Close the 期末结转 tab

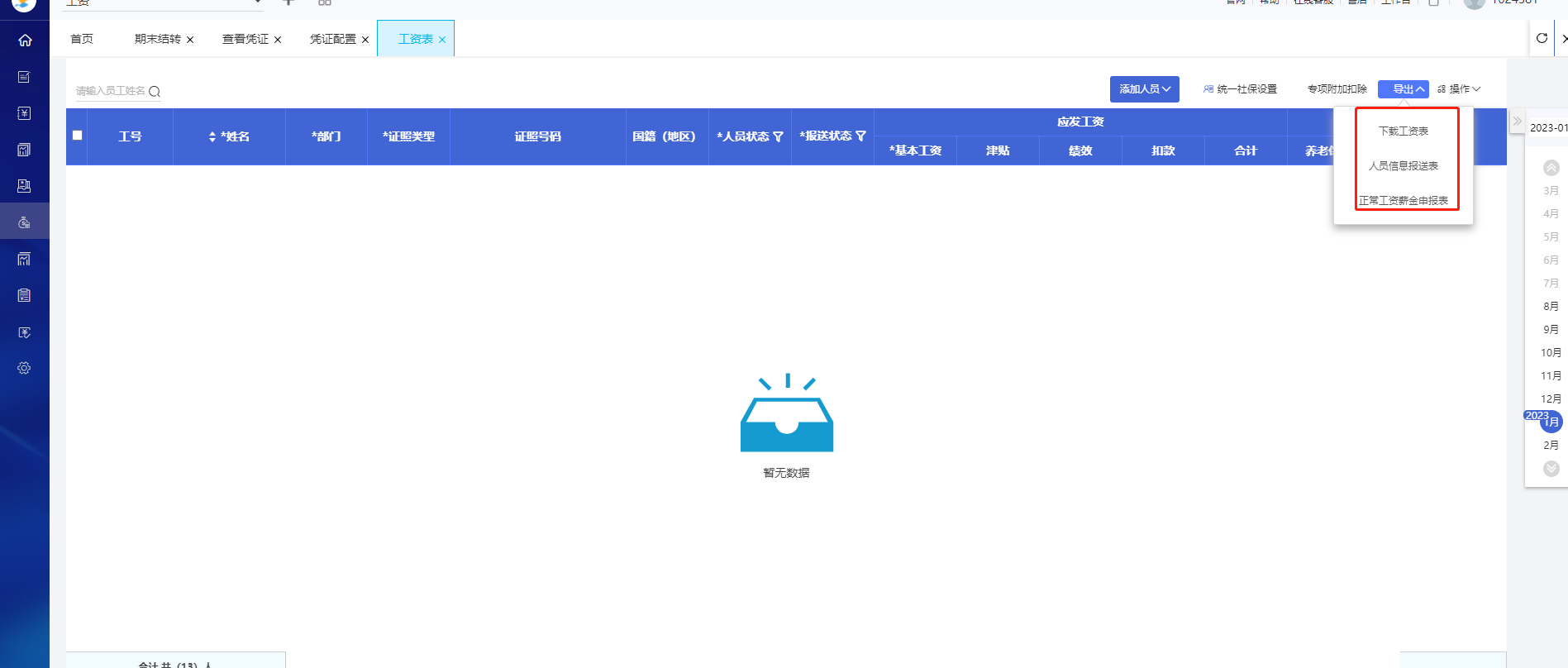coord(190,40)
